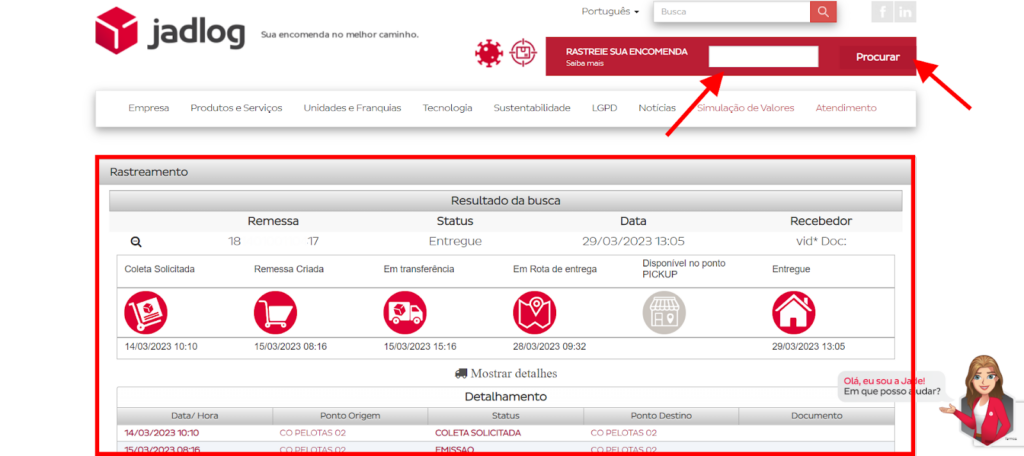Click the Documento column header
The height and width of the screenshot is (456, 1024).
pyautogui.click(x=816, y=415)
